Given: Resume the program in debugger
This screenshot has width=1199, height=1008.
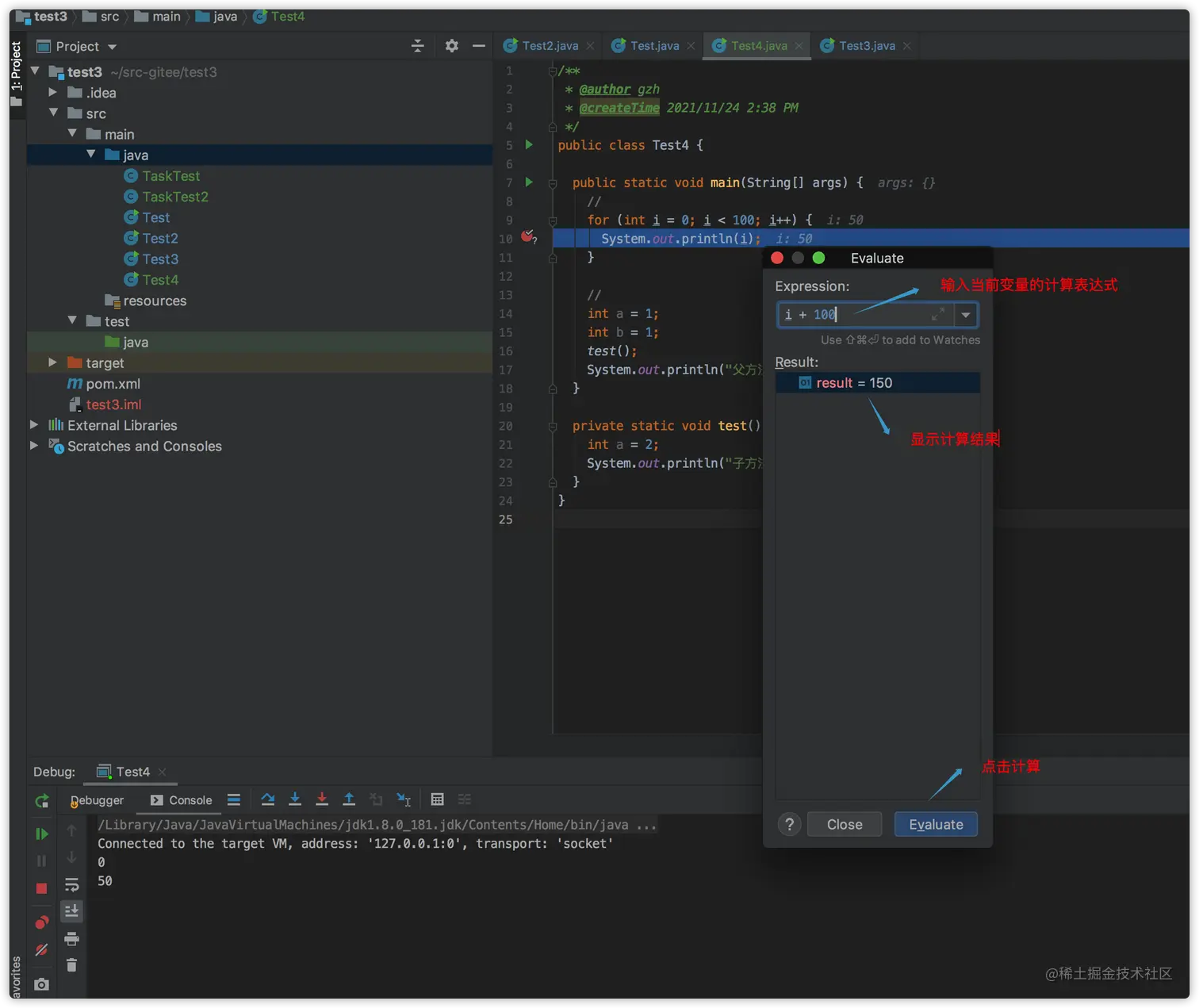Looking at the screenshot, I should pyautogui.click(x=42, y=834).
